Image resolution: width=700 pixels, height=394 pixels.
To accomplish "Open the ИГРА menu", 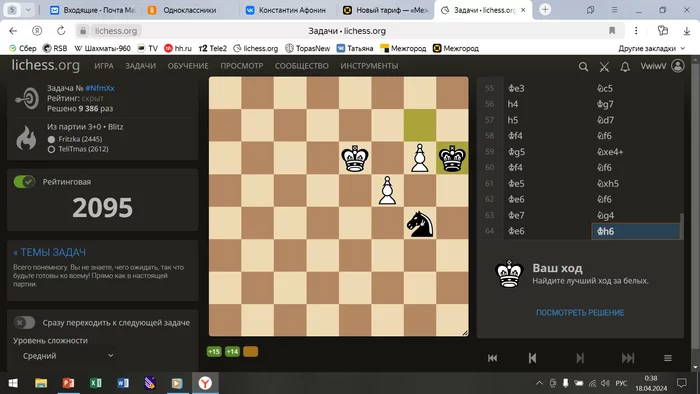I will point(104,66).
